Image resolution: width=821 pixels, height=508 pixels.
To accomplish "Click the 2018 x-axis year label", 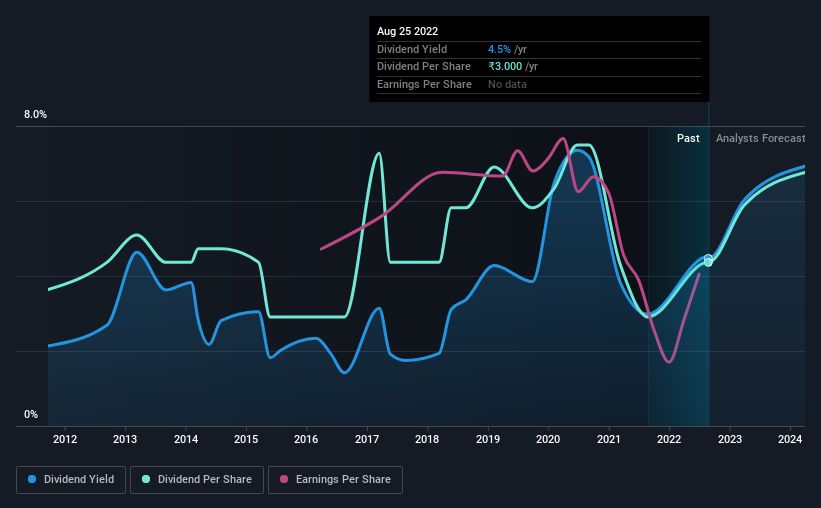I will [427, 439].
